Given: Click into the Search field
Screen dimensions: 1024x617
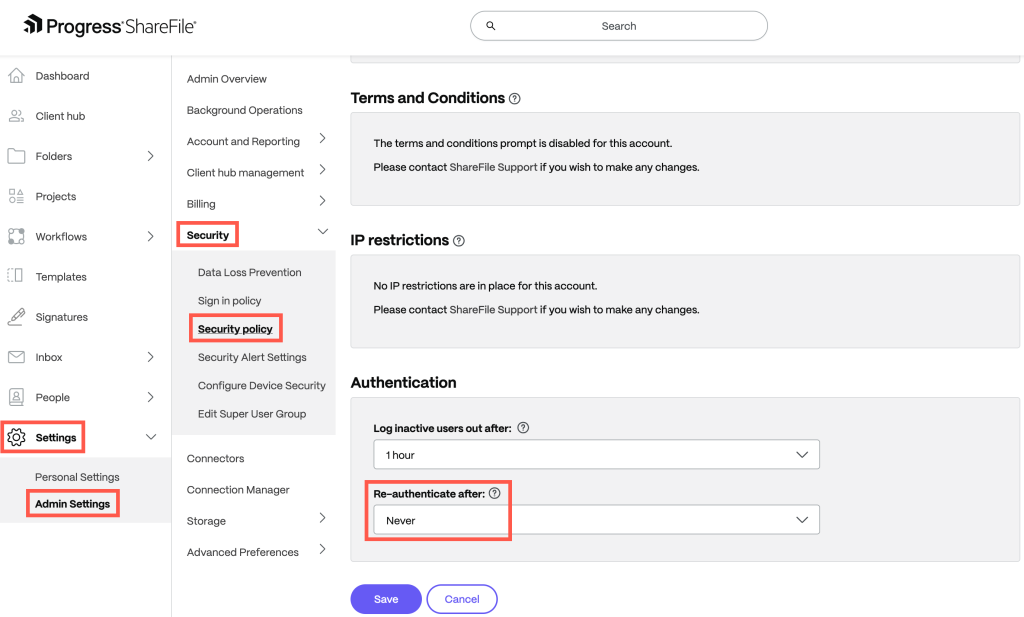Looking at the screenshot, I should pos(618,26).
